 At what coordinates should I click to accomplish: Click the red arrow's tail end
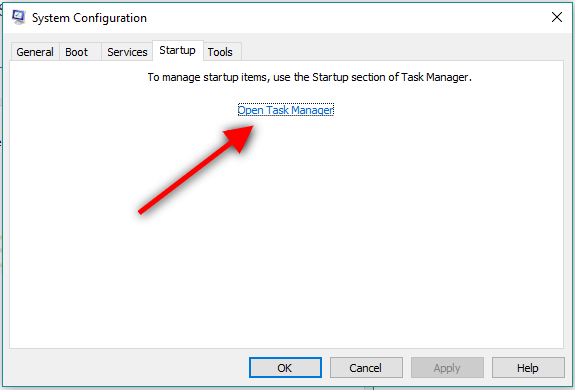click(142, 210)
